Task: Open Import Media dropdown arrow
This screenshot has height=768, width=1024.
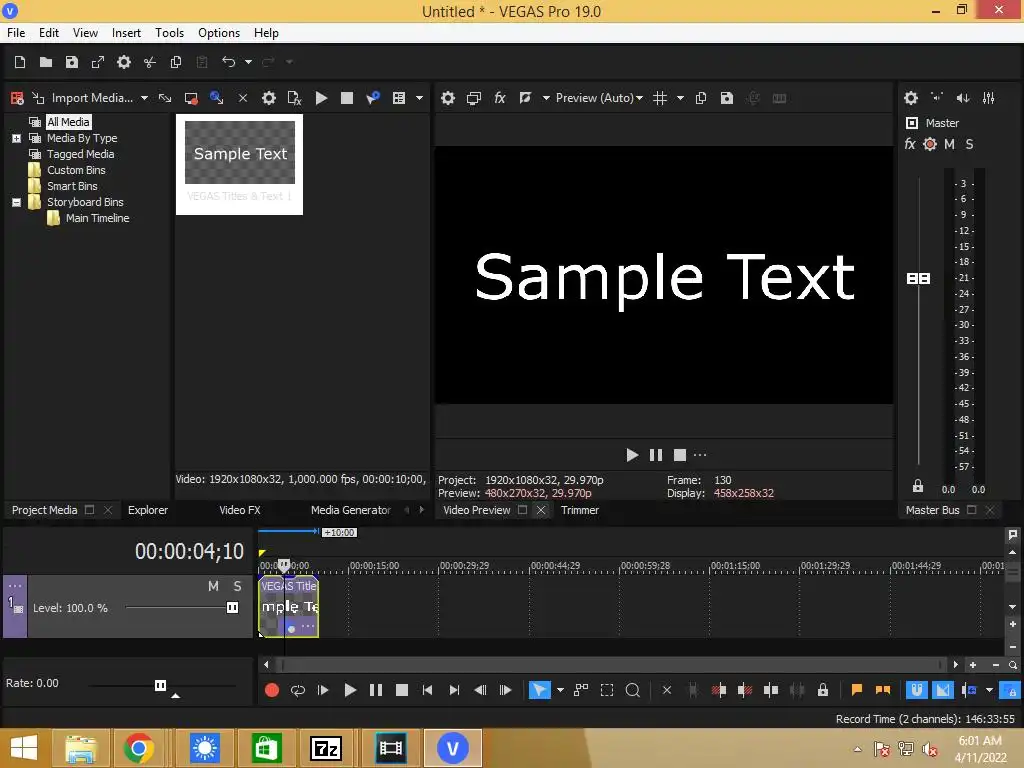Action: click(x=144, y=98)
